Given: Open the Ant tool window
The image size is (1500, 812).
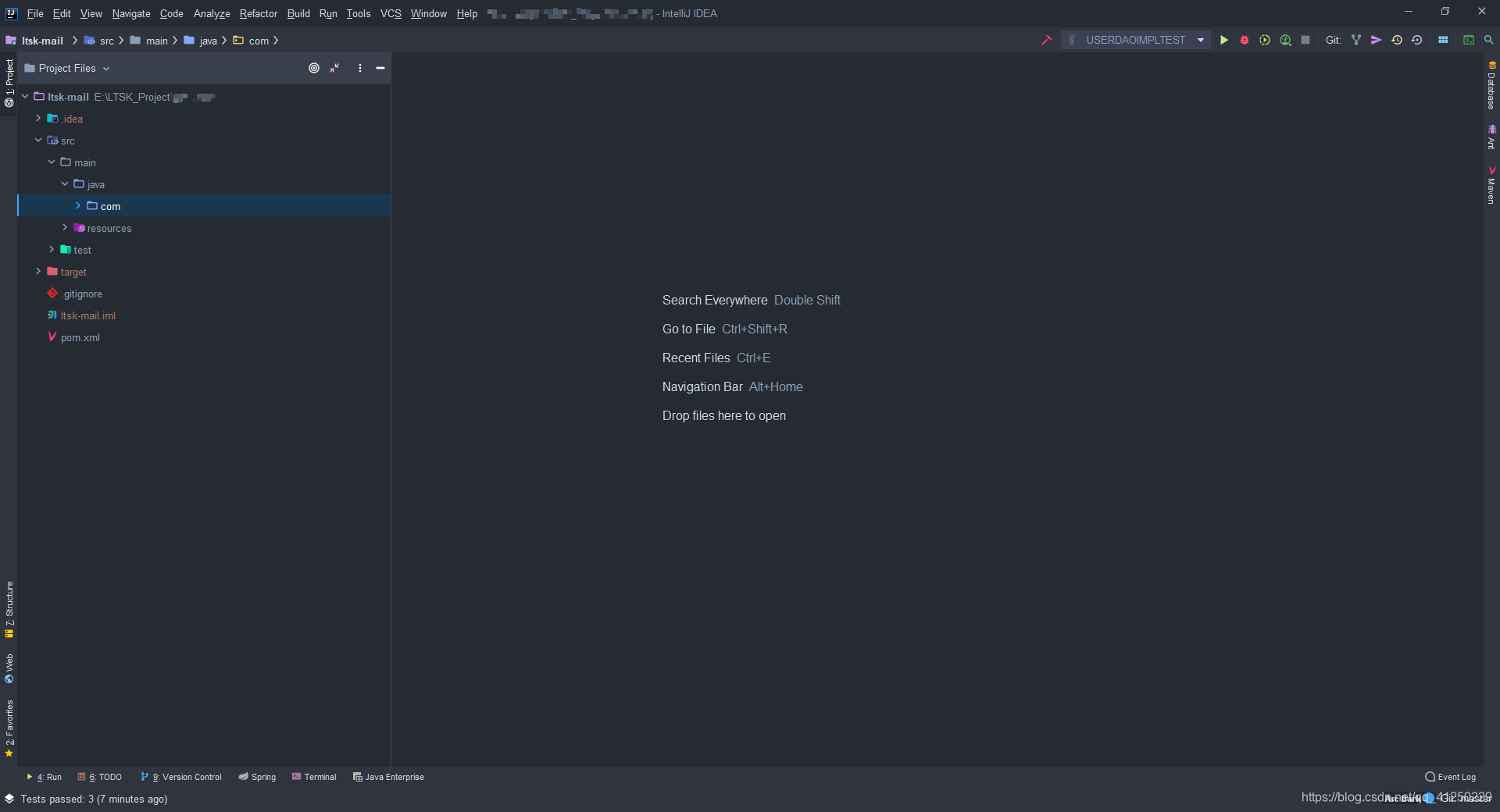Looking at the screenshot, I should [1491, 136].
